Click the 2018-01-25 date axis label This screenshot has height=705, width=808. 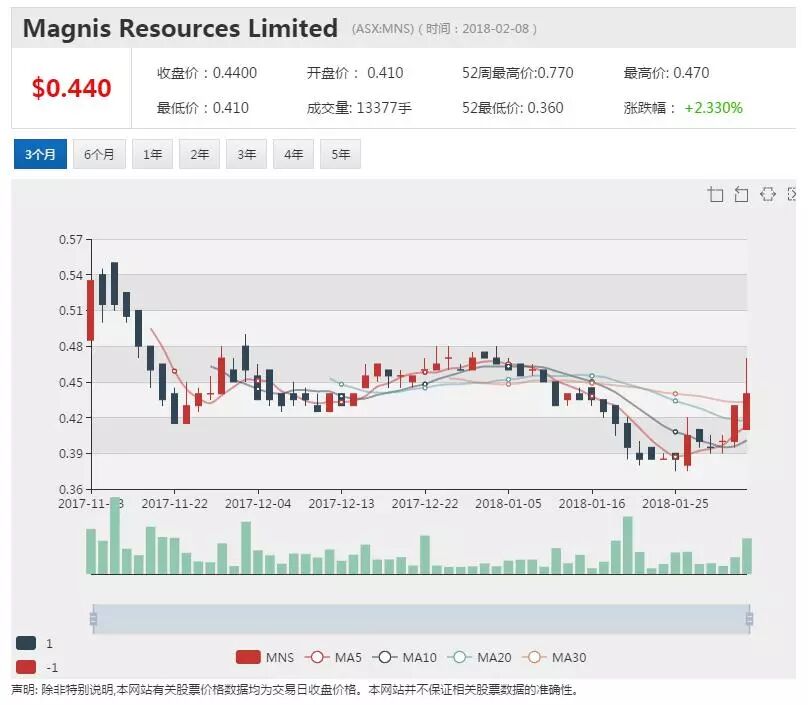pyautogui.click(x=675, y=503)
